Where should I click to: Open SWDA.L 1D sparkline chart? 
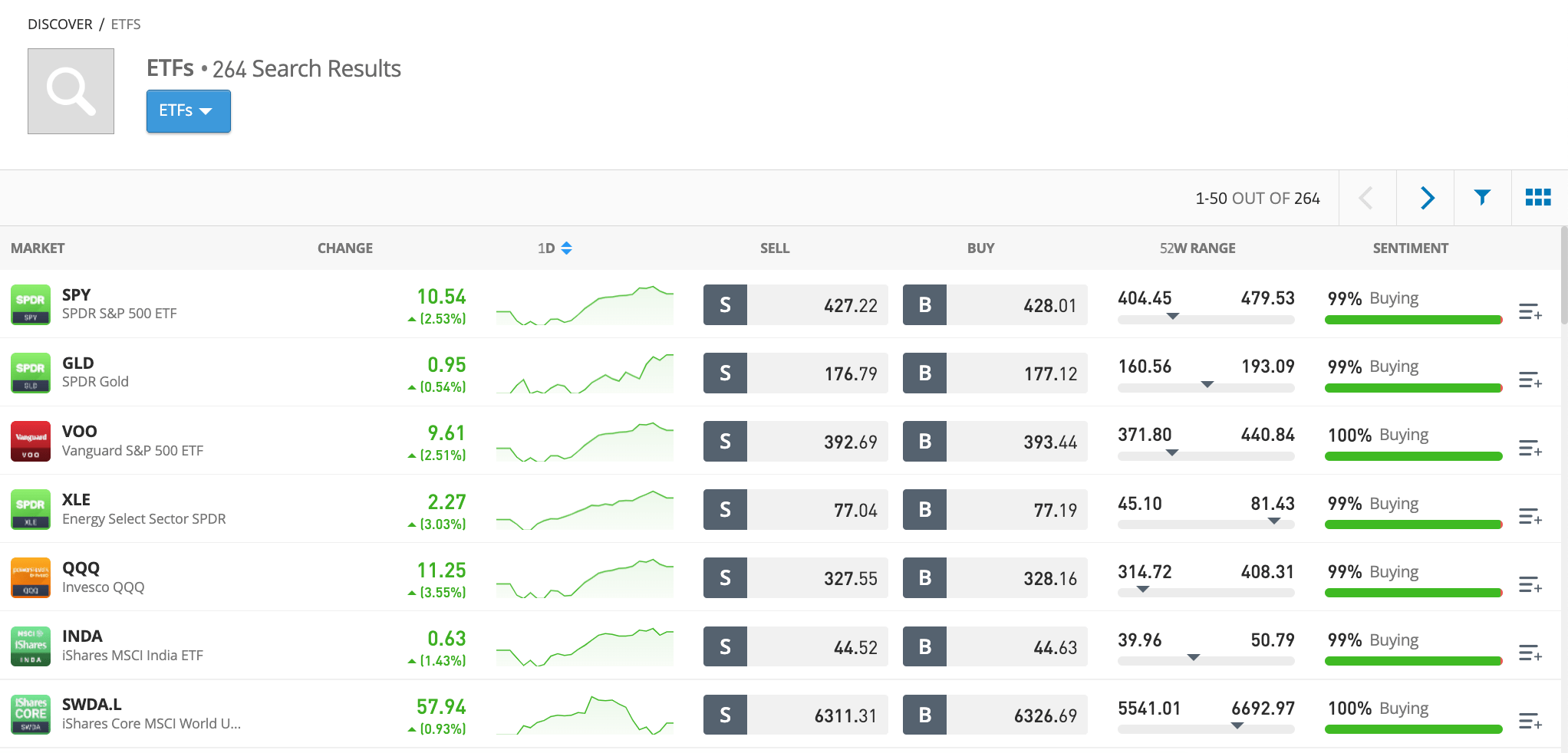(x=585, y=715)
